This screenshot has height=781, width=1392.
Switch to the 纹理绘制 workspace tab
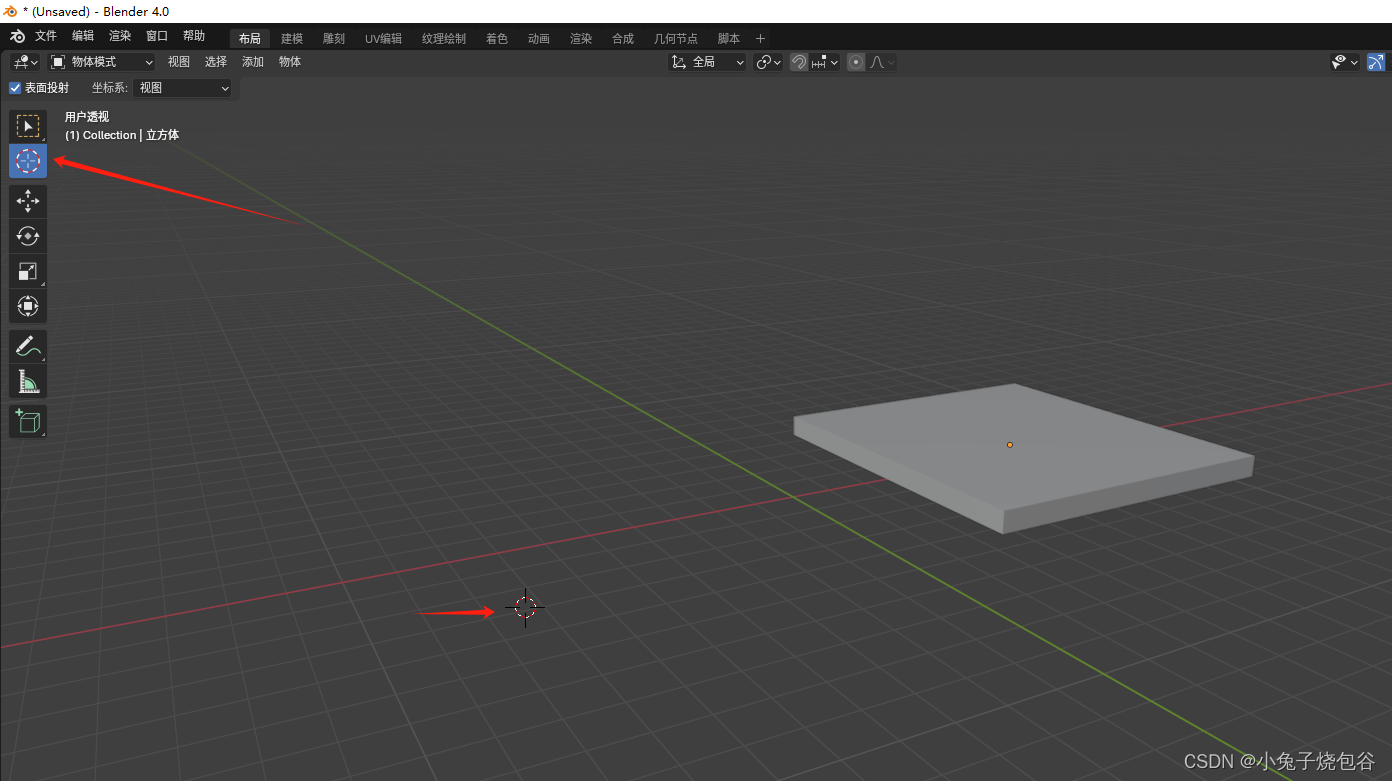pos(444,39)
